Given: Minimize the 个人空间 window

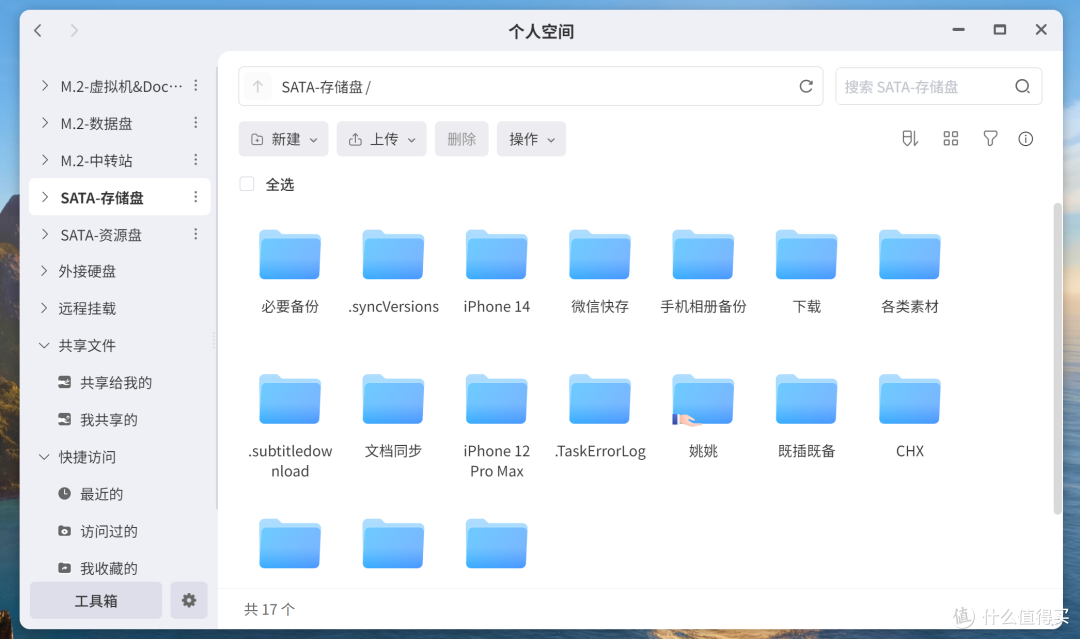Looking at the screenshot, I should [x=958, y=30].
